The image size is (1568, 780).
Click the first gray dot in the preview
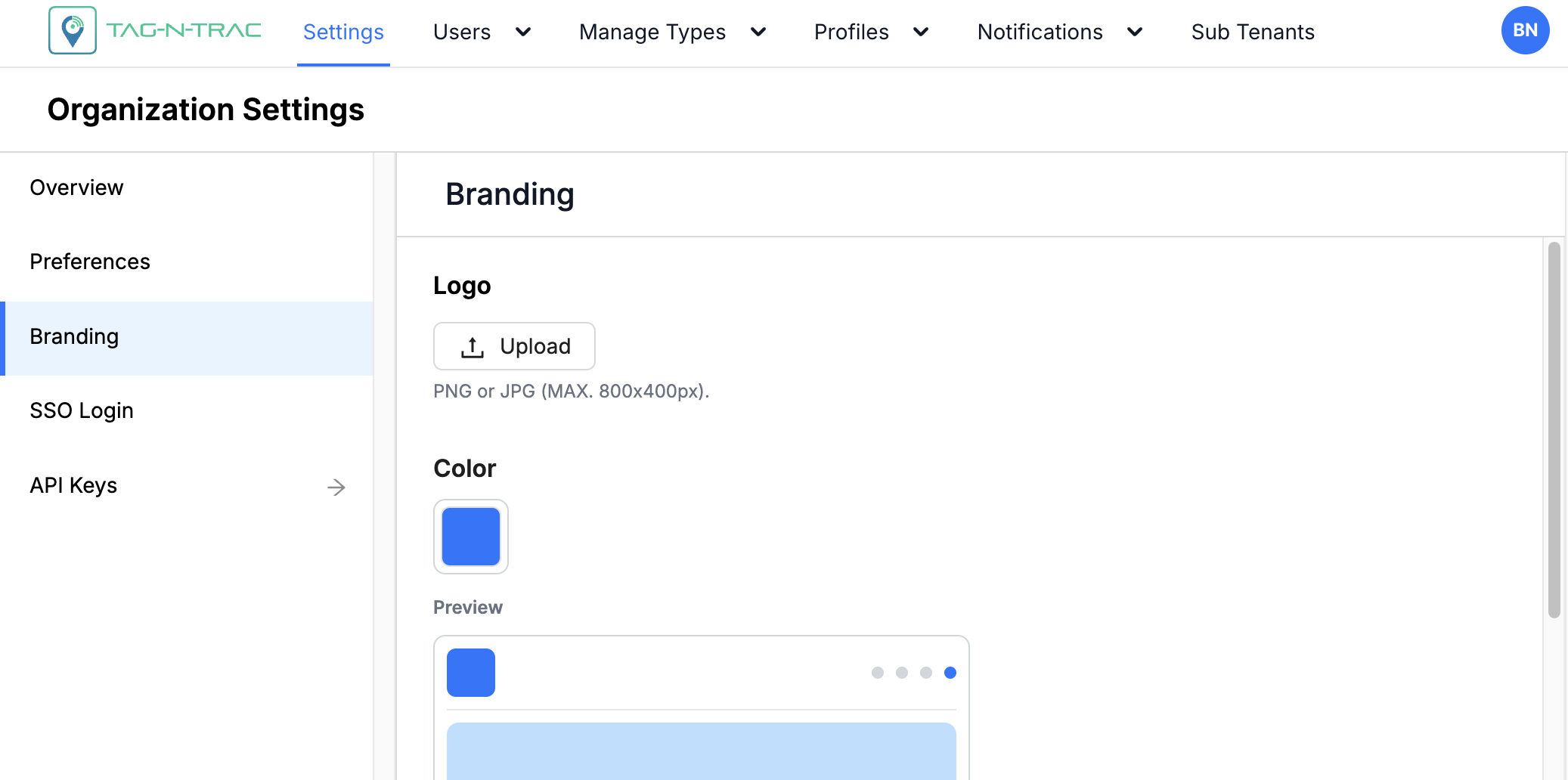coord(879,672)
